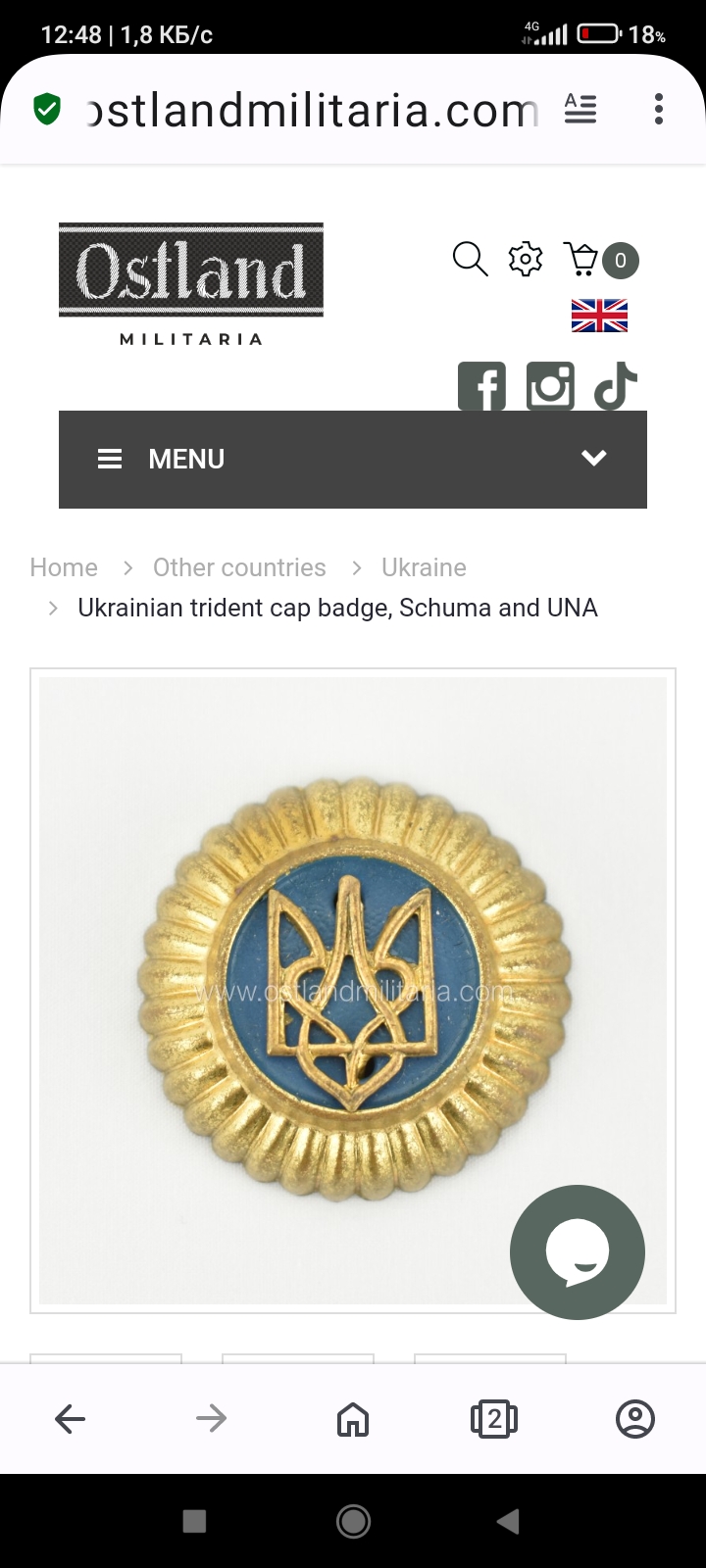Open Other countries breadcrumb link
The image size is (706, 1568).
click(x=239, y=567)
